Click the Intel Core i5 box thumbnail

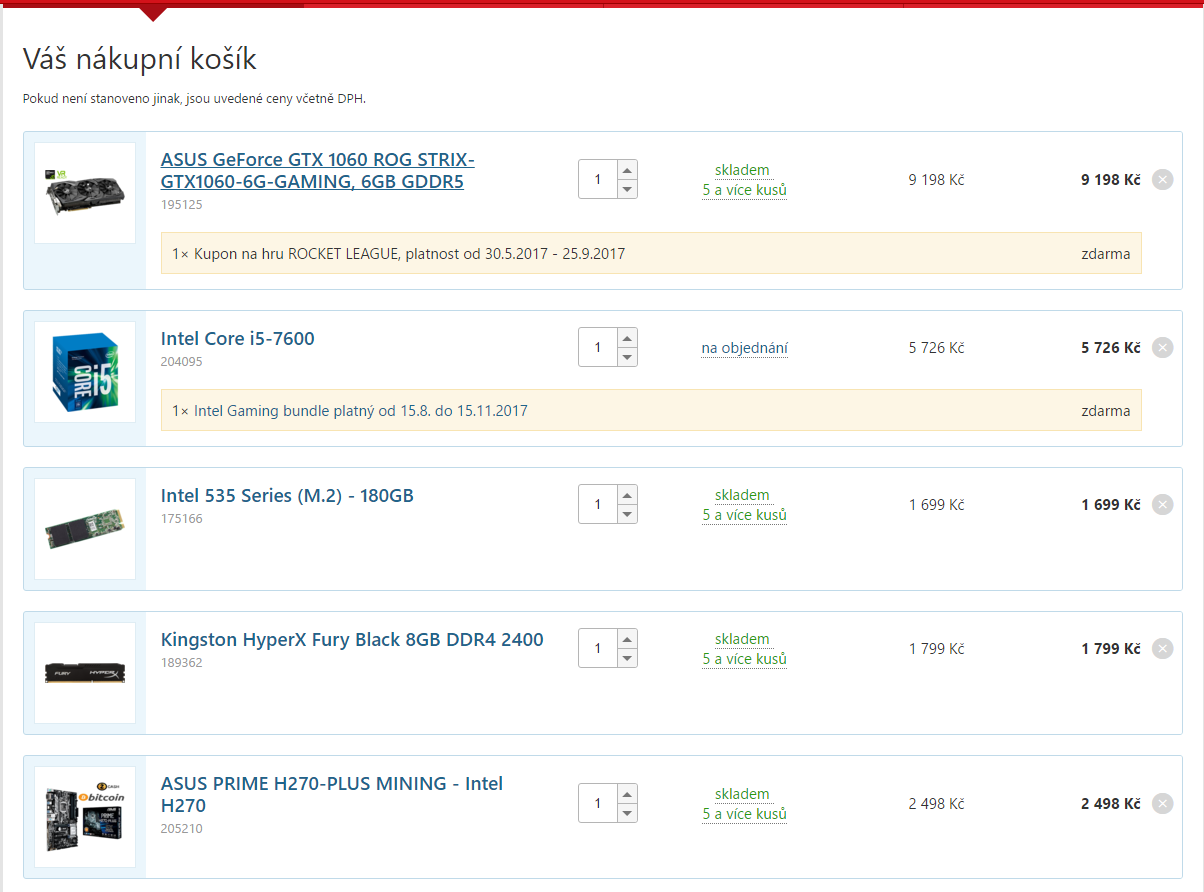[x=85, y=371]
